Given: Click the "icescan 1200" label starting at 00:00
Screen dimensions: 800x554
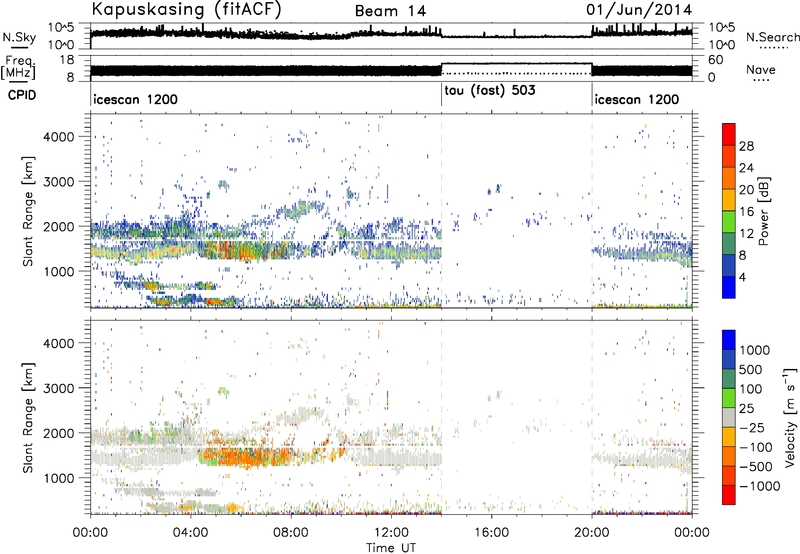Looking at the screenshot, I should point(135,99).
